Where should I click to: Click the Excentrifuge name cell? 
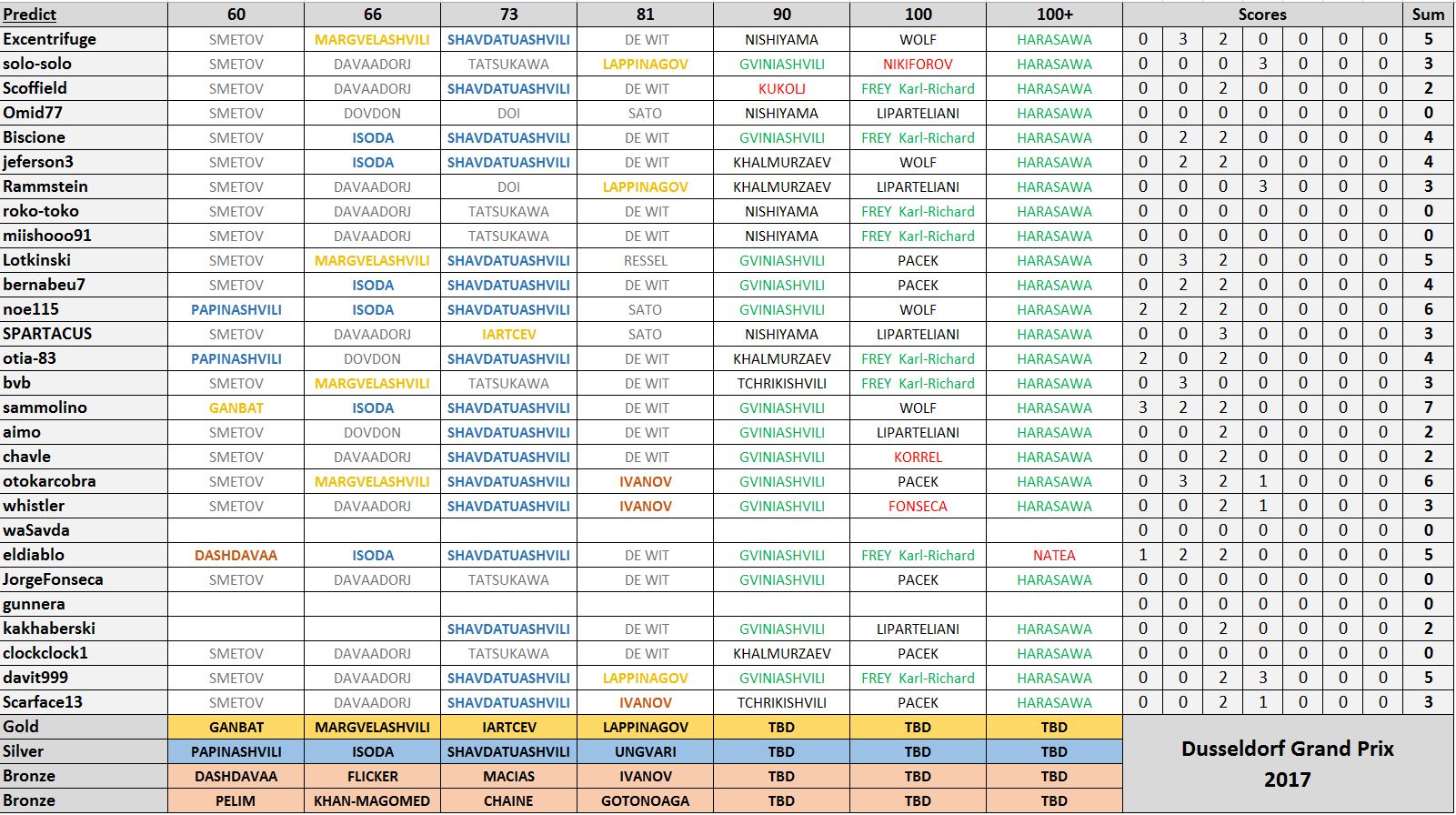click(x=84, y=39)
